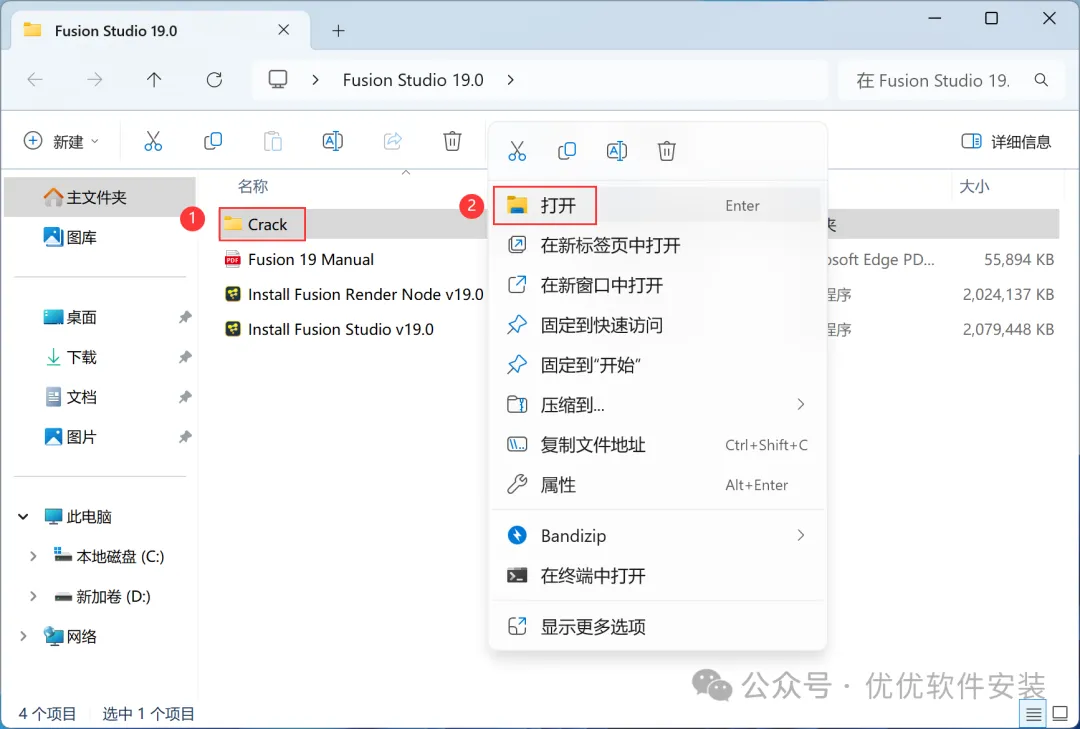This screenshot has width=1080, height=729.
Task: Expand the 新加卷 (D:) node
Action: point(33,596)
